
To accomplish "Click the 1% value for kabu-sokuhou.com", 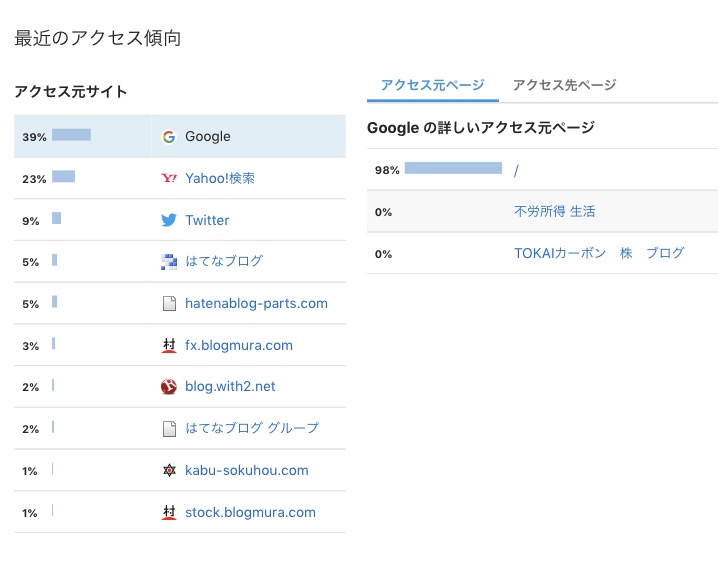I will [x=30, y=471].
